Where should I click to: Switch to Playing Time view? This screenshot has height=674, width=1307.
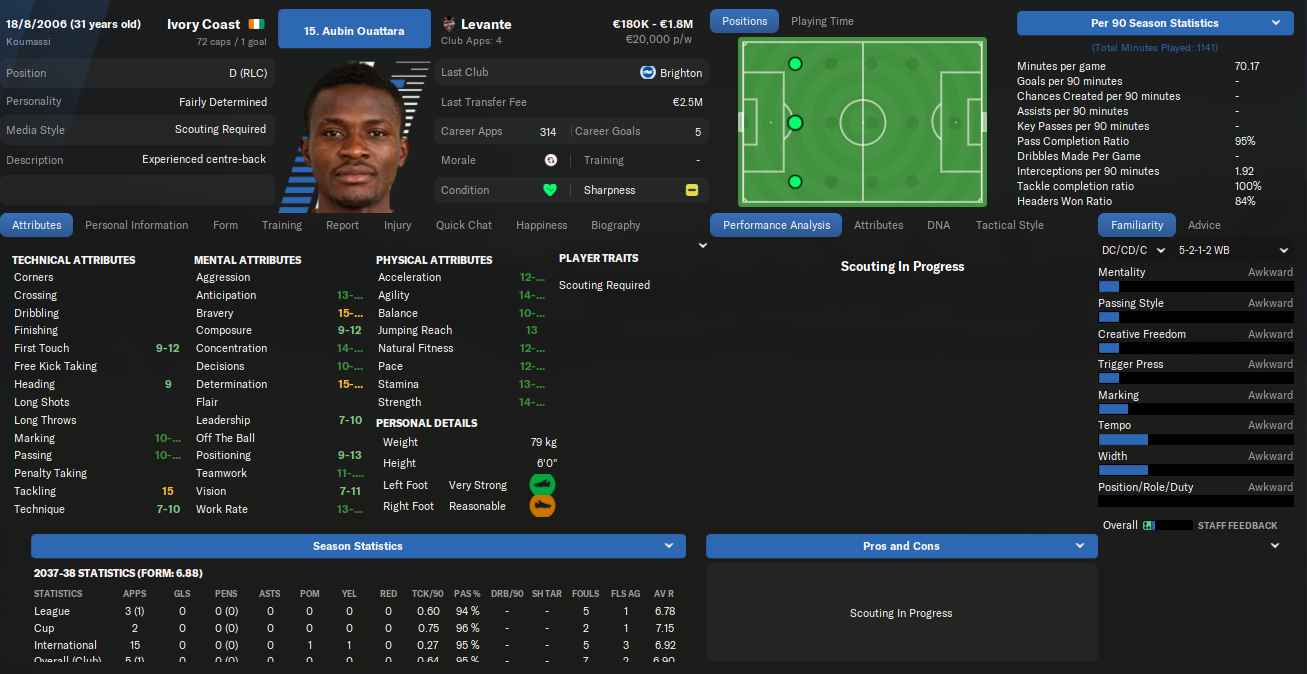pyautogui.click(x=822, y=21)
